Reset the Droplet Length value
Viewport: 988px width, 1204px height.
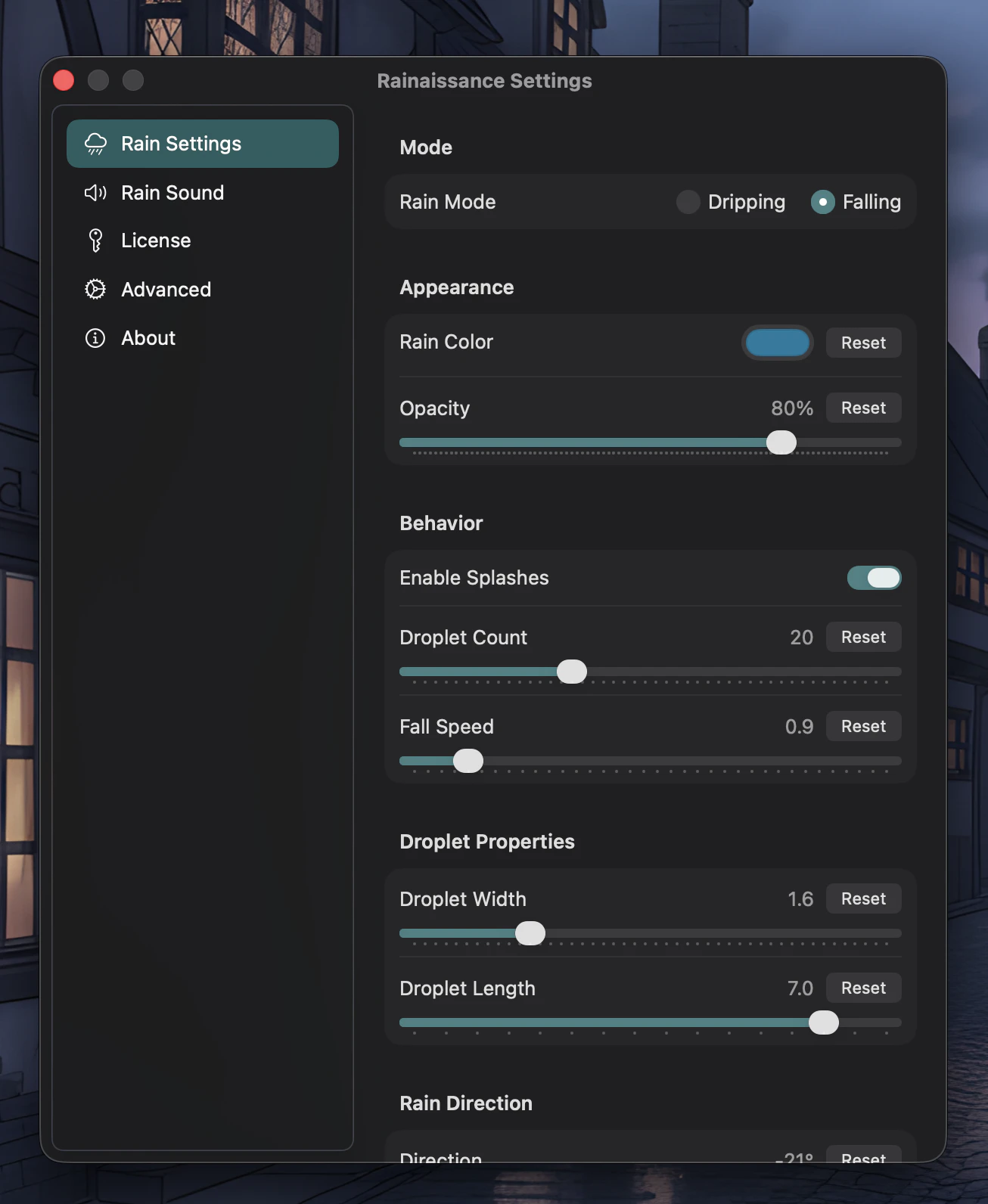pos(863,988)
